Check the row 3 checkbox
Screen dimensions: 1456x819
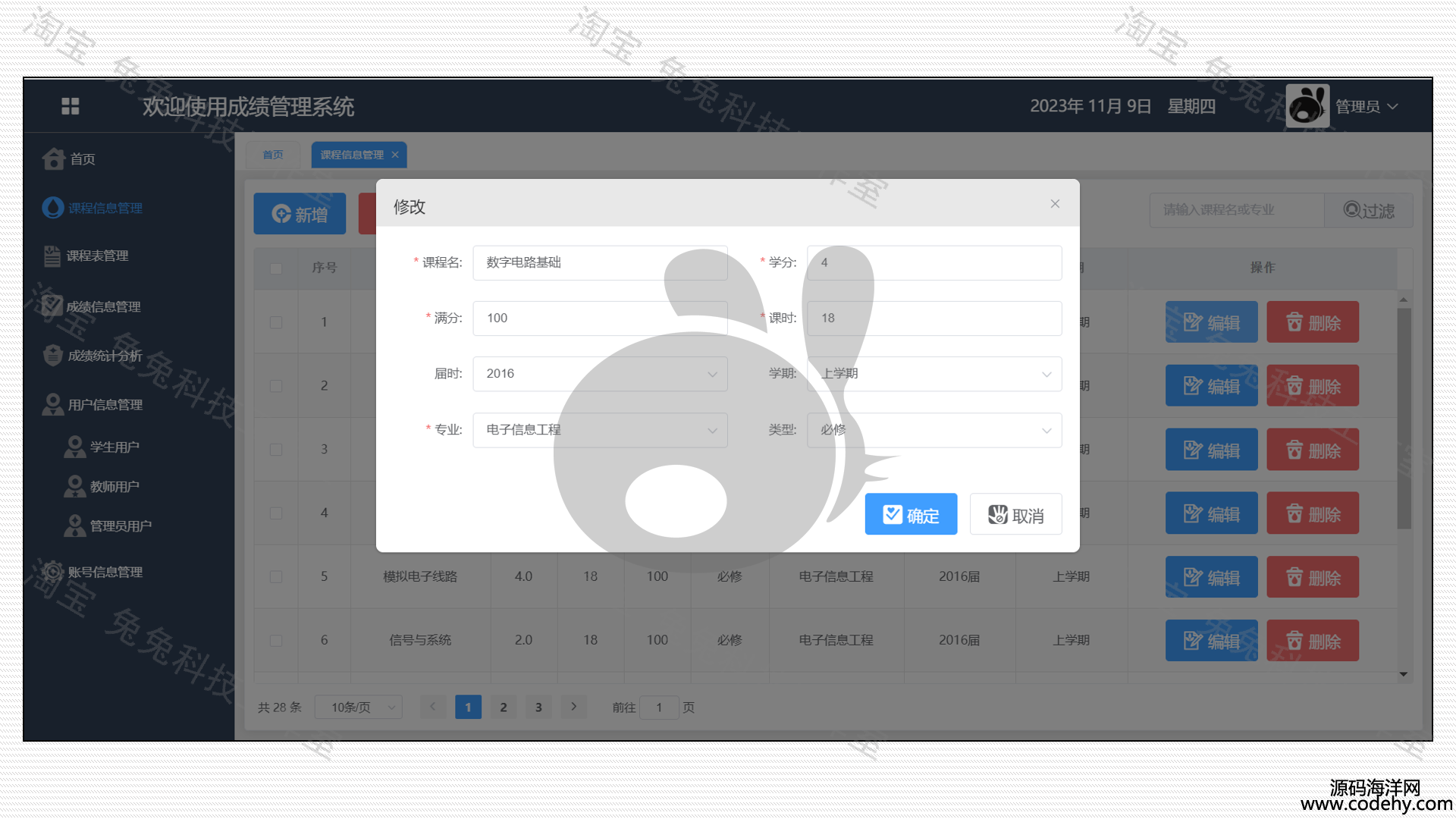coord(276,450)
